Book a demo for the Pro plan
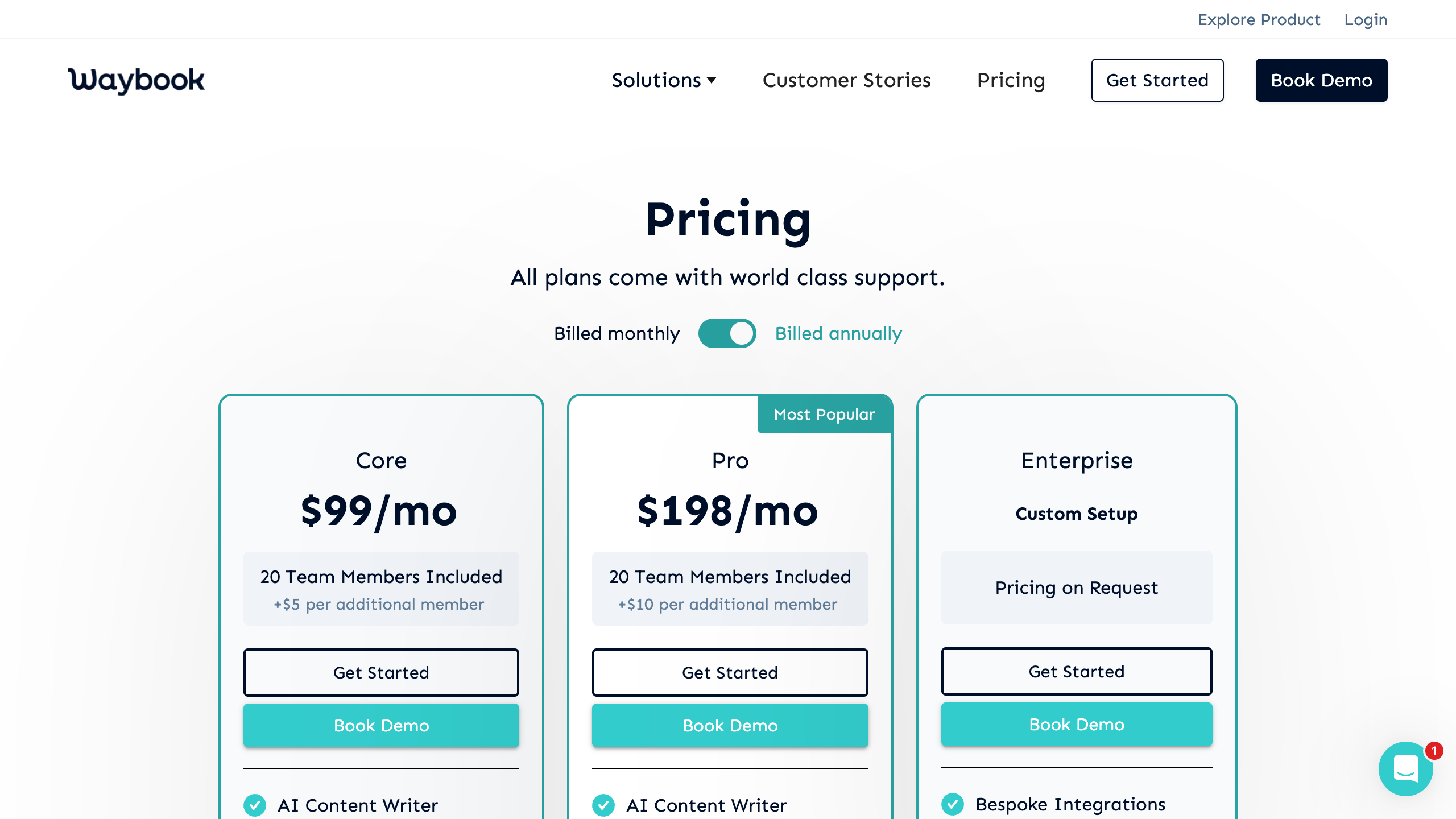Screen dimensions: 1456x819 (x=730, y=726)
